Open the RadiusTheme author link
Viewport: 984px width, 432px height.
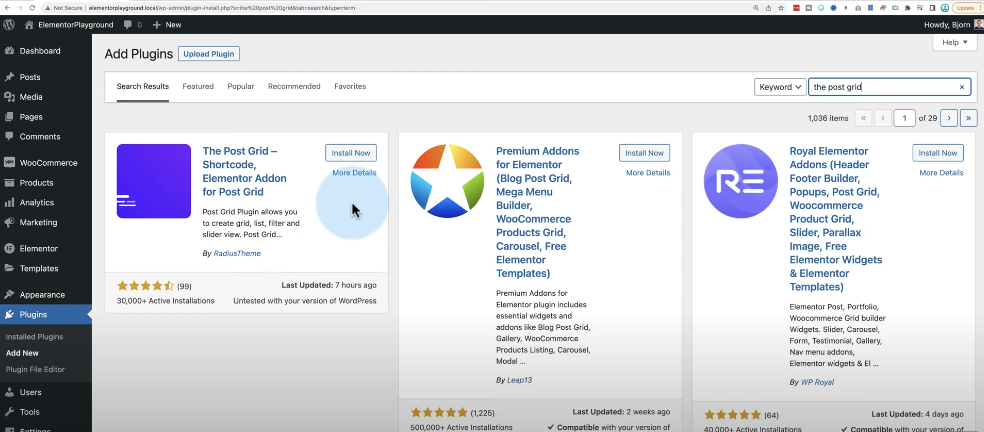click(237, 254)
